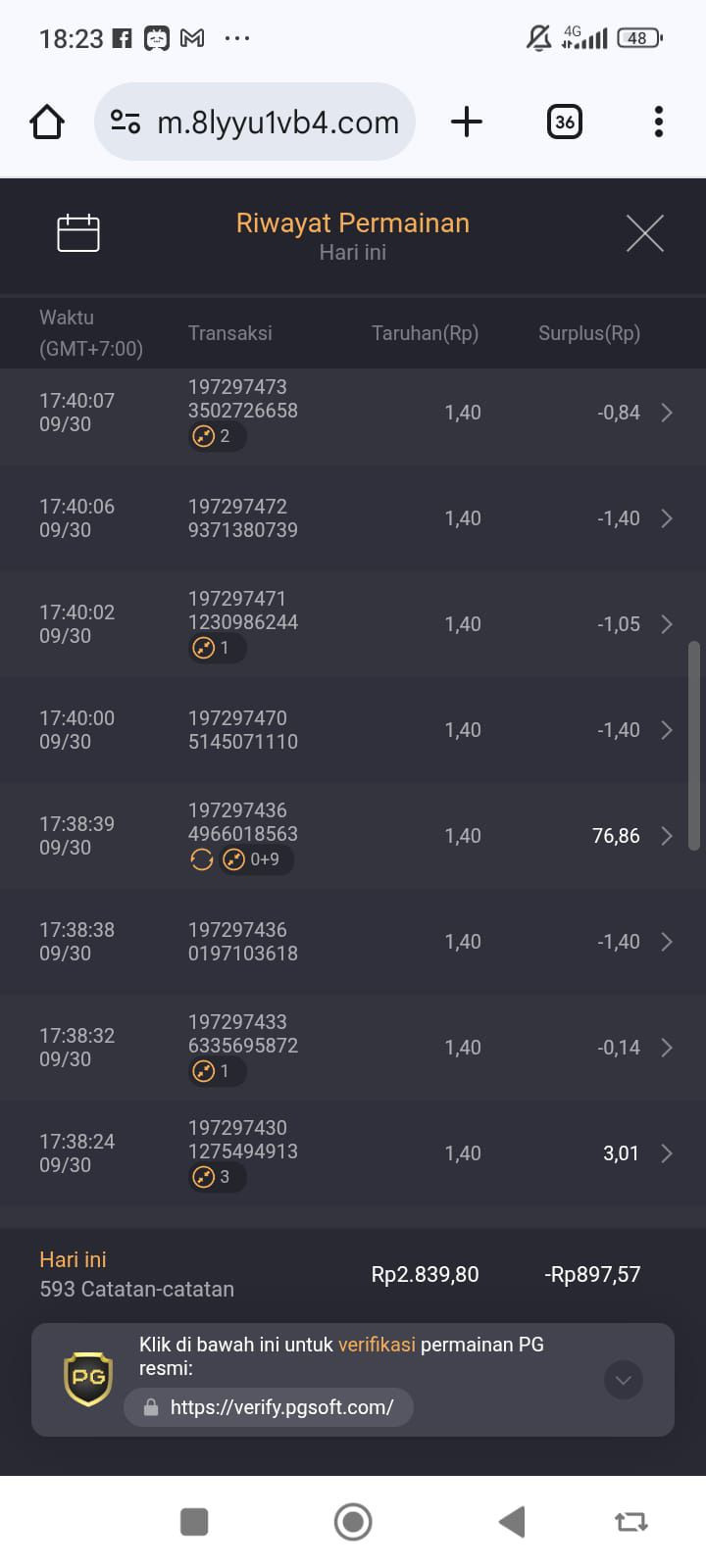This screenshot has height=1568, width=706.
Task: Collapse the PG verification banner with chevron
Action: click(x=624, y=1380)
